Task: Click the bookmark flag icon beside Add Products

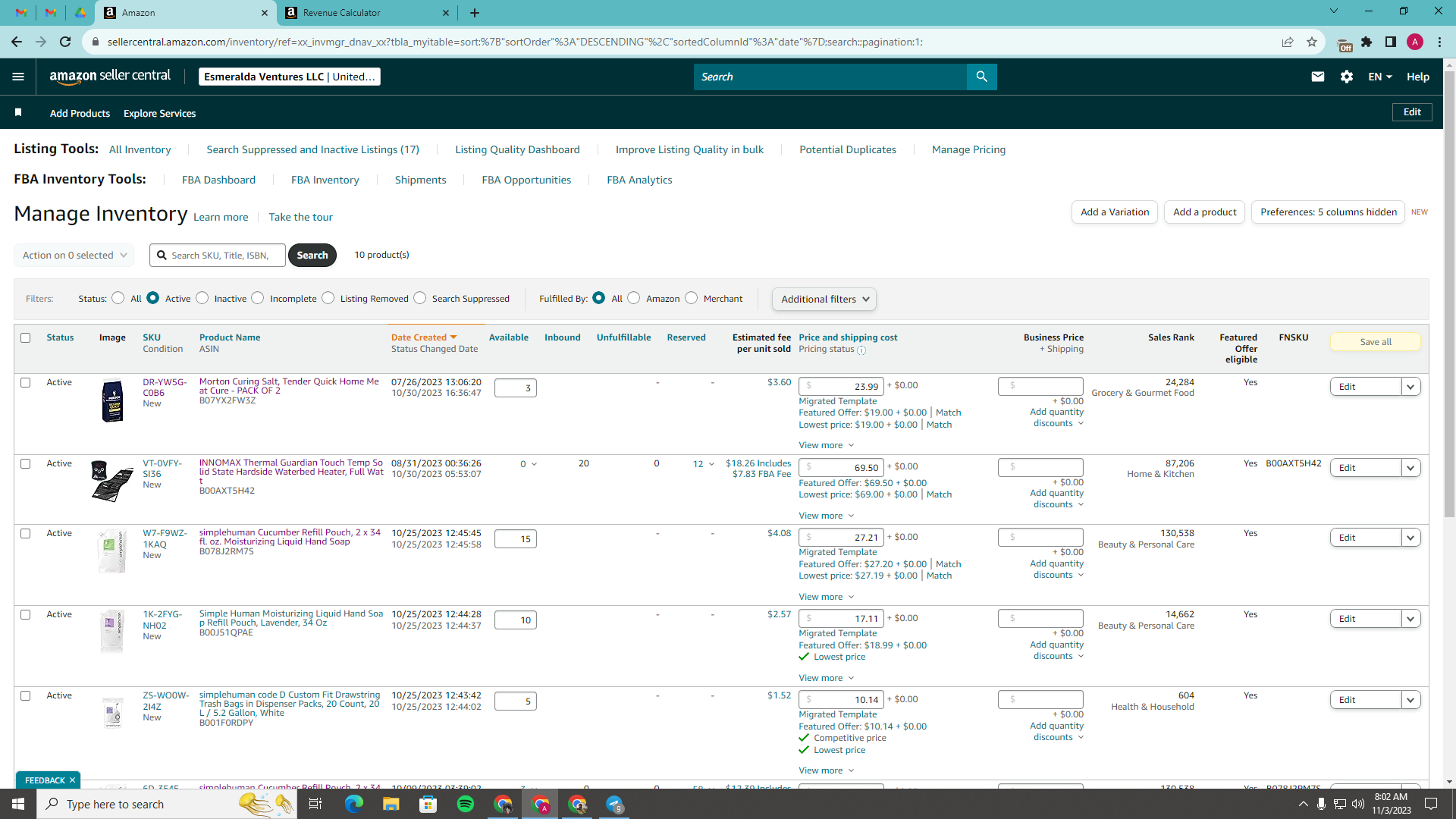Action: pyautogui.click(x=18, y=112)
